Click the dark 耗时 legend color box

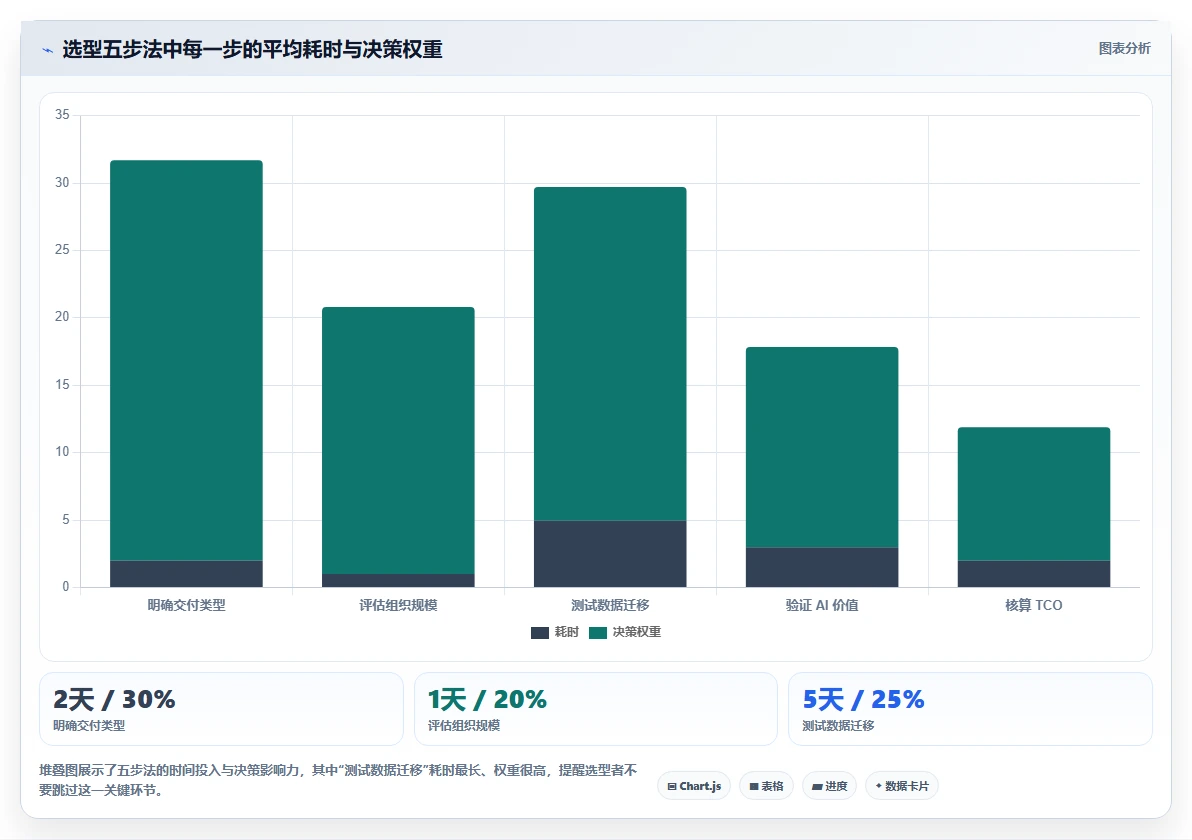click(540, 632)
